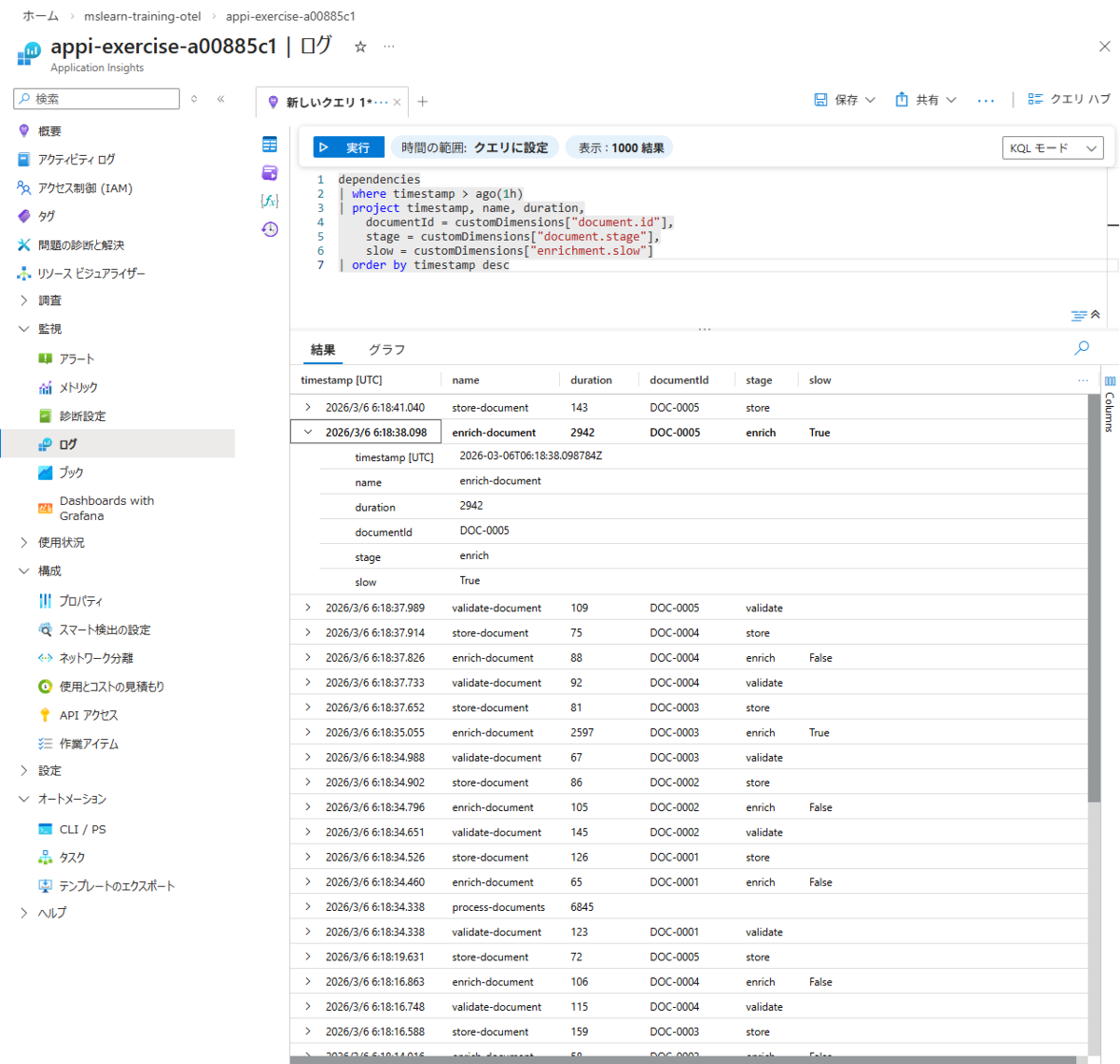Change the 時間の範囲 setting
The height and width of the screenshot is (1064, 1120).
(x=475, y=147)
